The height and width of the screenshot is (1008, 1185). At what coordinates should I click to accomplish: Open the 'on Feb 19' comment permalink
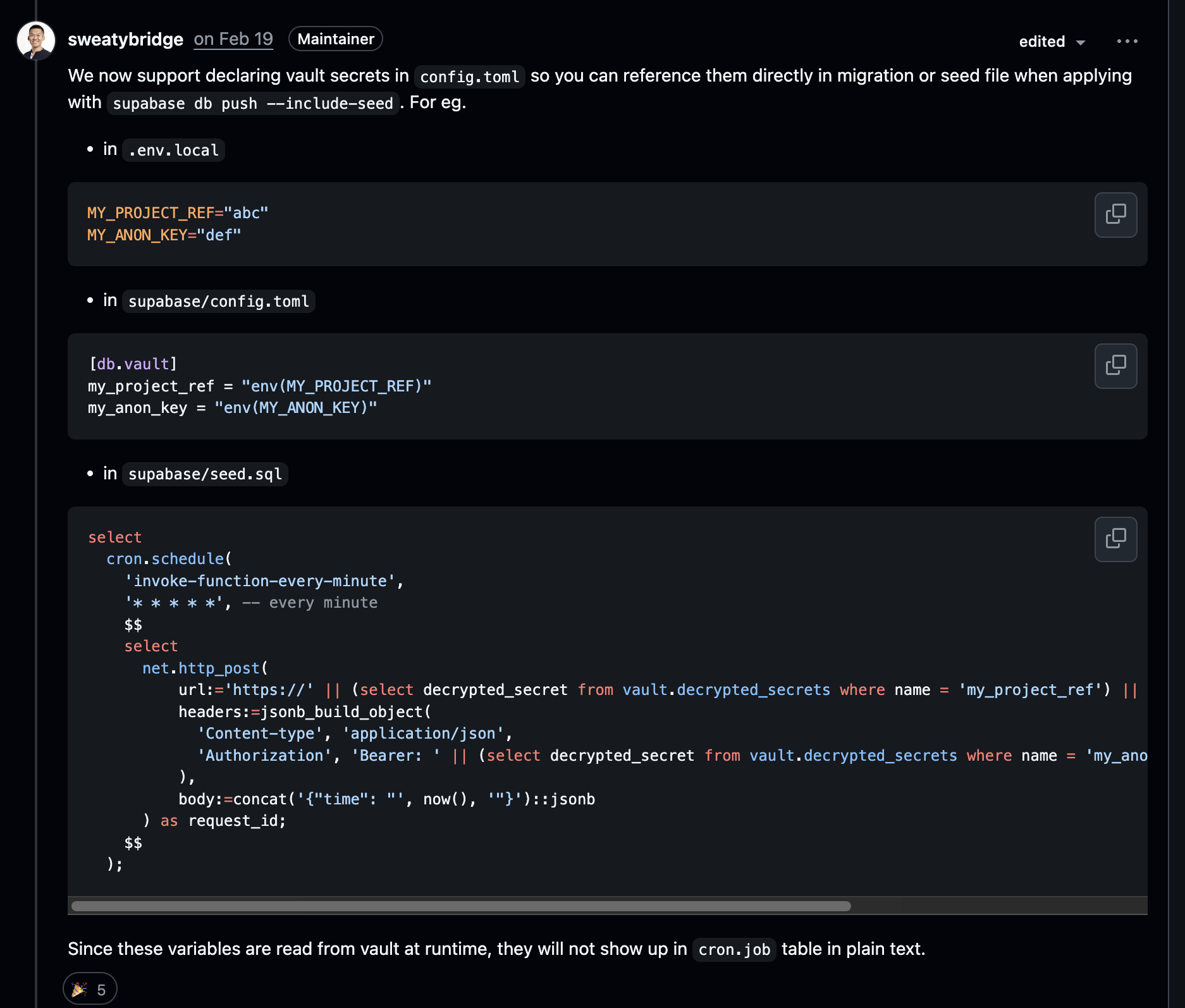[x=233, y=39]
